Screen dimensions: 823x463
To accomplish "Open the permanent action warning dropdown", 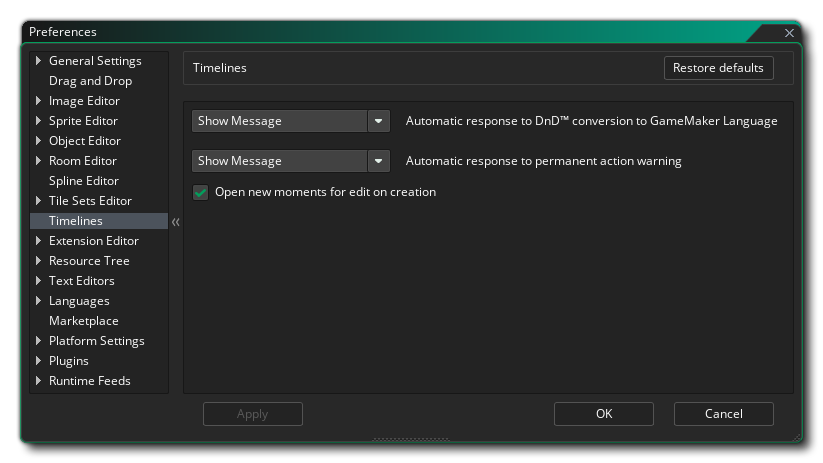I will (378, 161).
